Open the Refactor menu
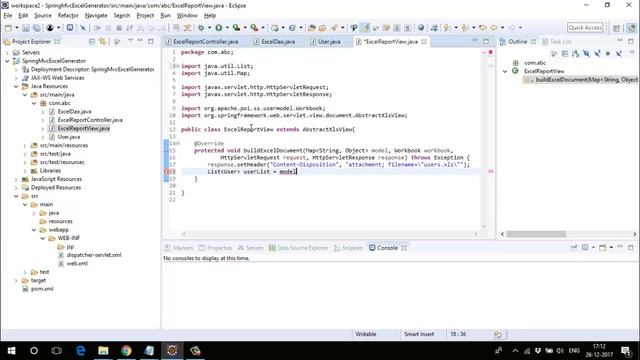 tap(68, 16)
